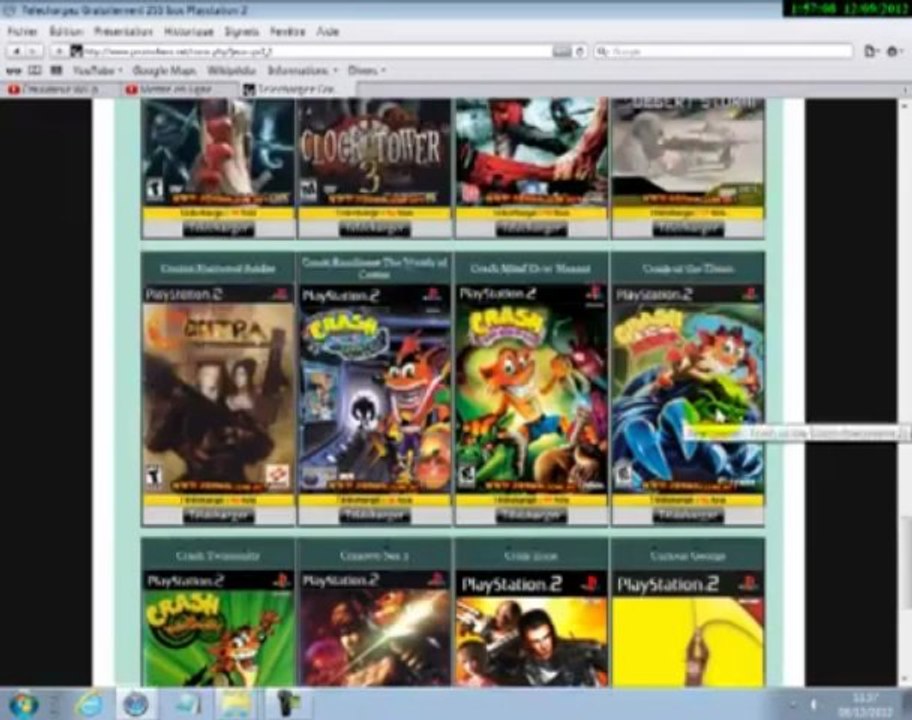Open the reading list glasses icon
The image size is (912, 720).
(x=14, y=70)
